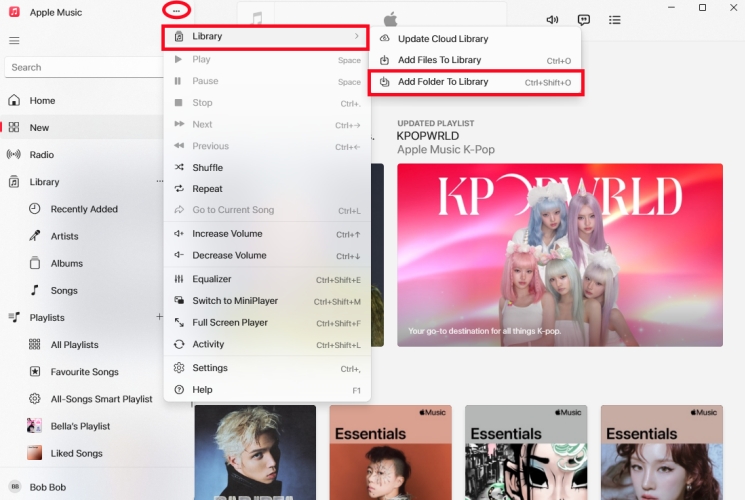This screenshot has width=745, height=500.
Task: Toggle the hamburger sidebar menu icon
Action: 14,40
